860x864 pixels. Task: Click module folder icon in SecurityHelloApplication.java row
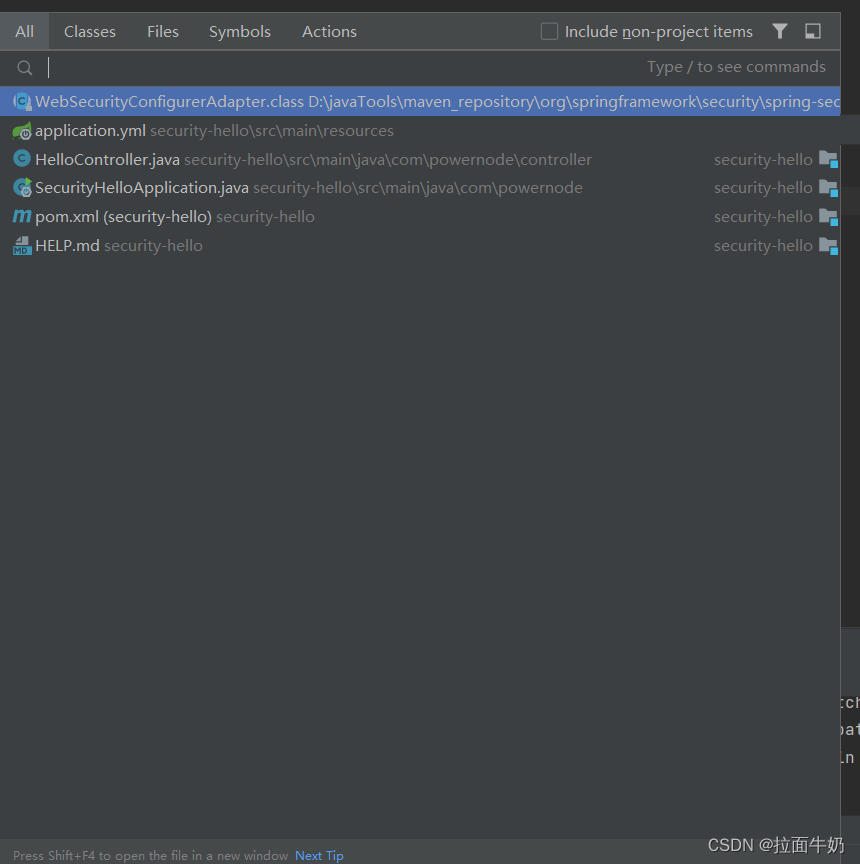tap(828, 188)
